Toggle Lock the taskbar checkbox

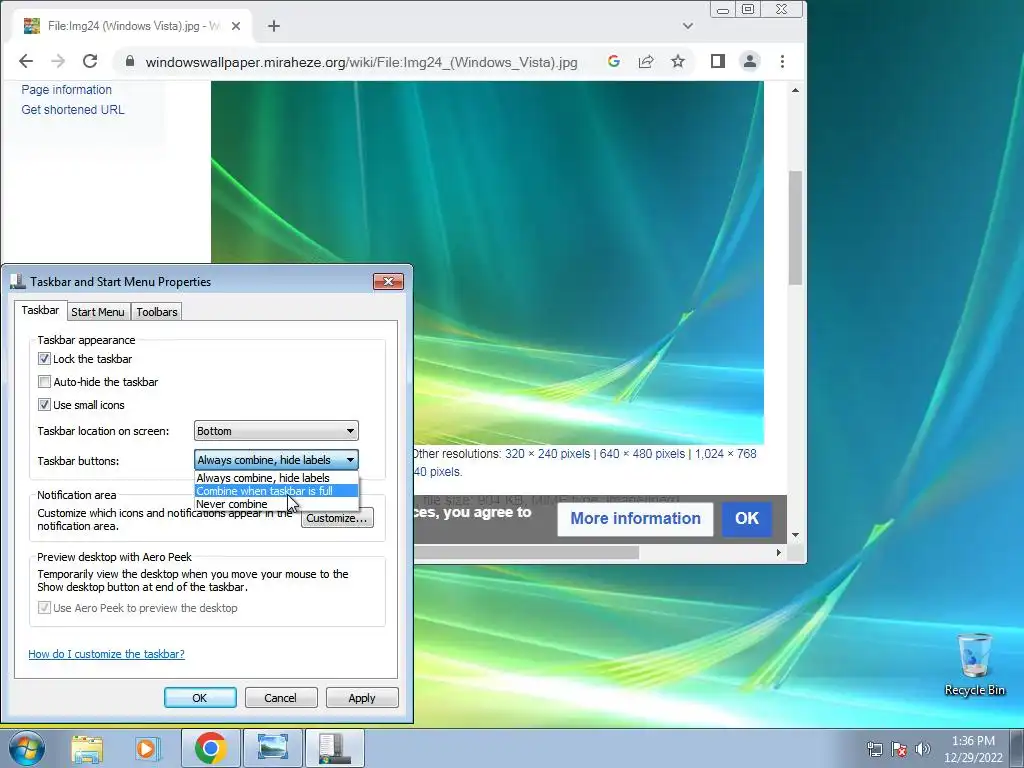point(44,359)
